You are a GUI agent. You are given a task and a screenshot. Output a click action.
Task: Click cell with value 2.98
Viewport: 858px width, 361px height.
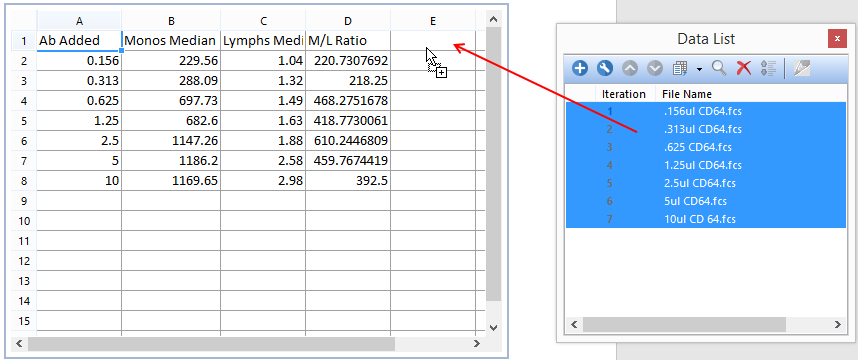(x=263, y=180)
